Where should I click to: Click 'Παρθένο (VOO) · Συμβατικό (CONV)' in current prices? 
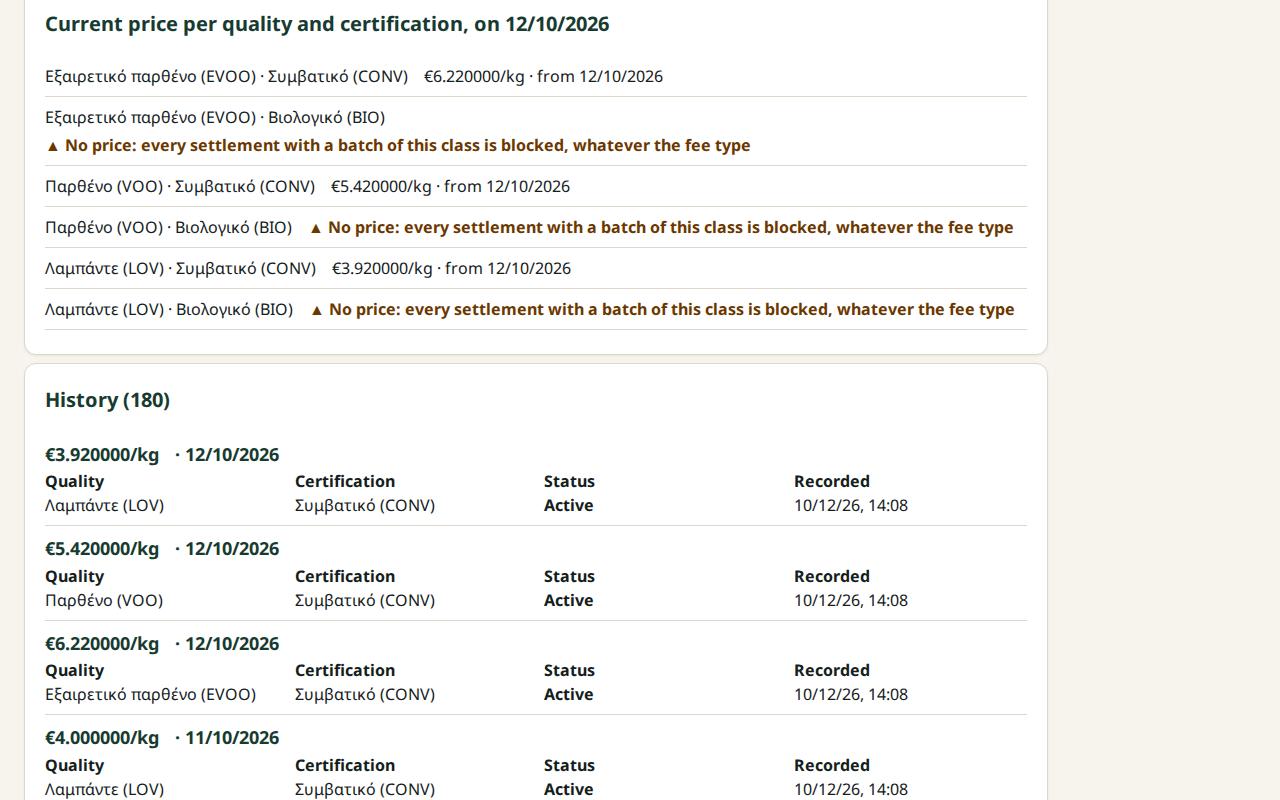tap(180, 187)
